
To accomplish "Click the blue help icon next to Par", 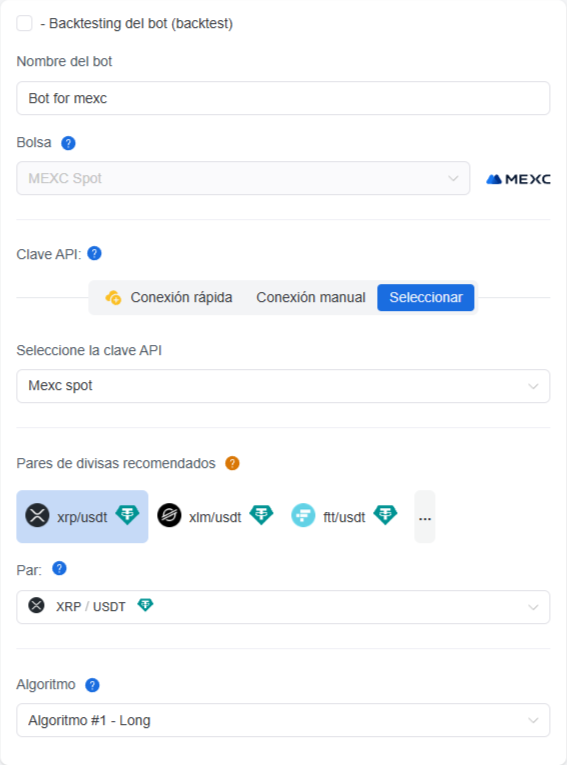I will [x=59, y=569].
